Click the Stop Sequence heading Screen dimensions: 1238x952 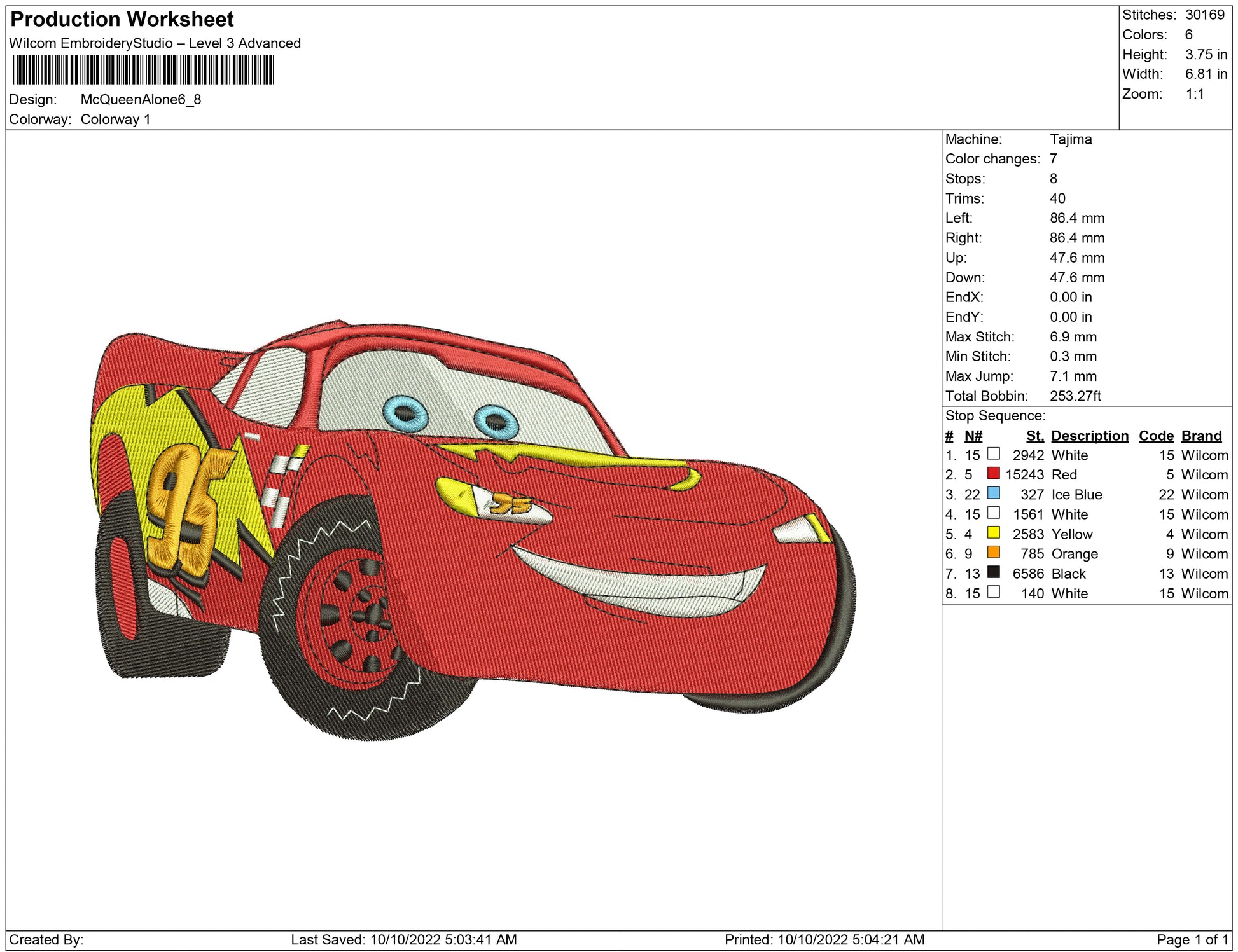click(x=995, y=416)
